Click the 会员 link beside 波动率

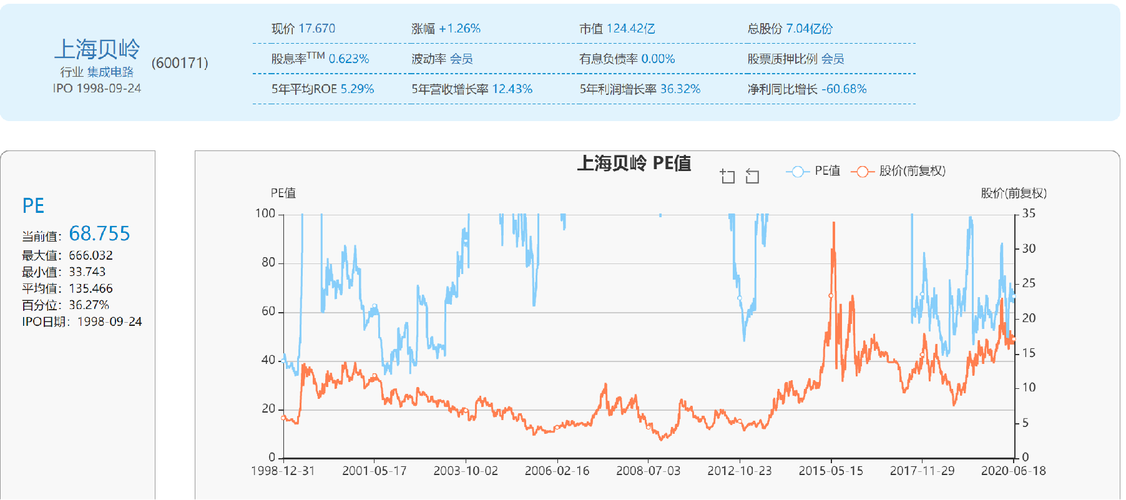461,59
